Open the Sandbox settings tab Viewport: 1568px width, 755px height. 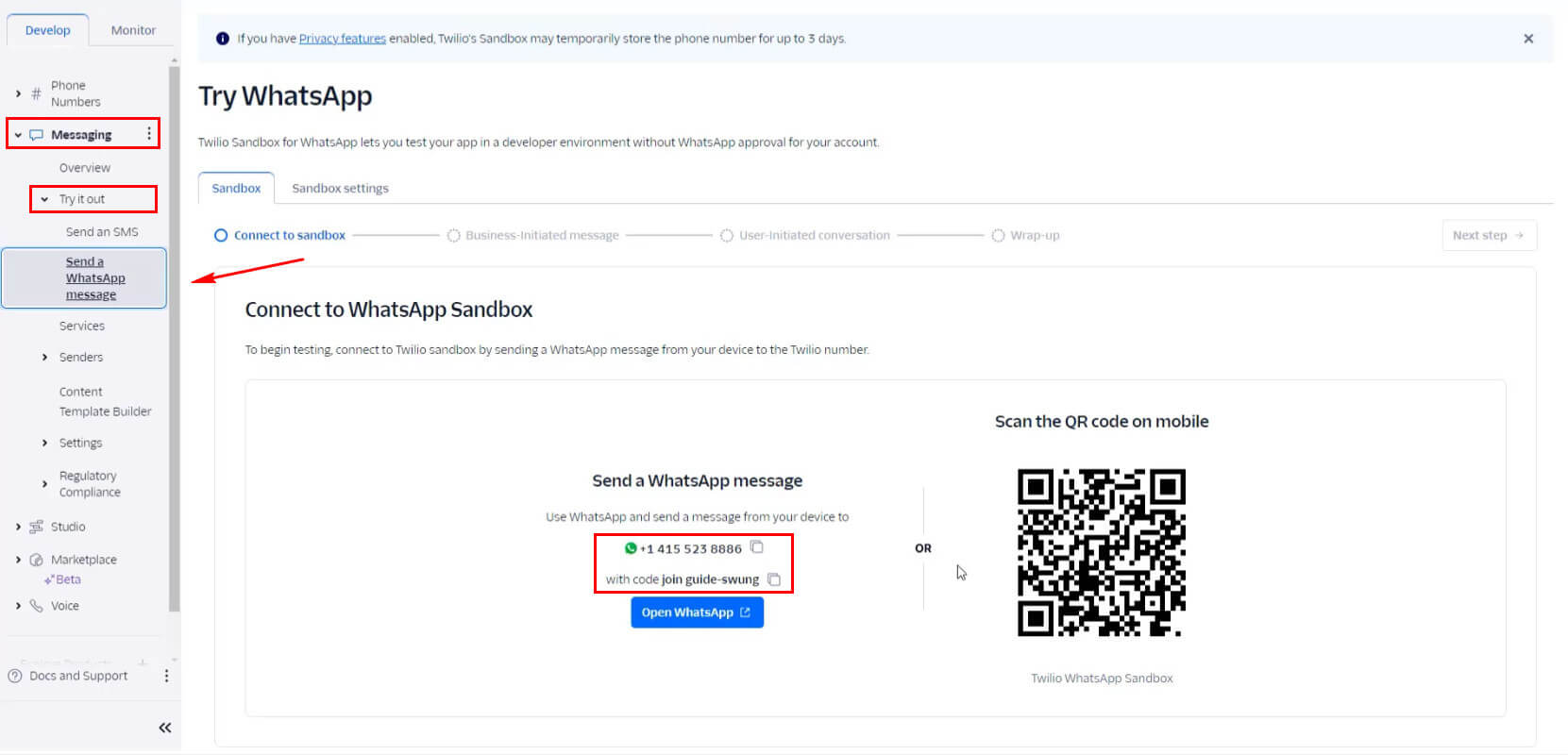click(340, 188)
